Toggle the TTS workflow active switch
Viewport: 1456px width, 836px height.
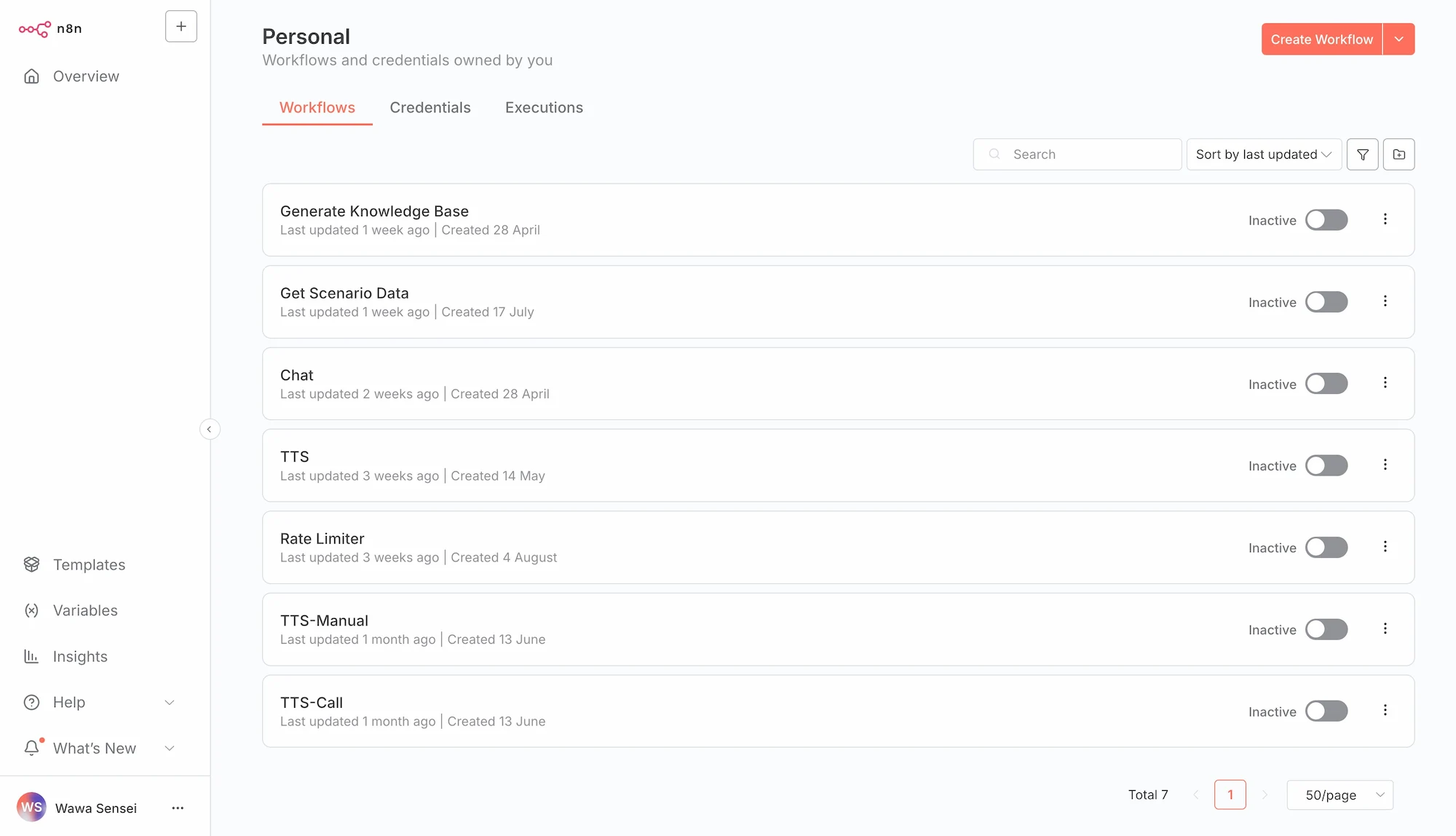point(1326,466)
